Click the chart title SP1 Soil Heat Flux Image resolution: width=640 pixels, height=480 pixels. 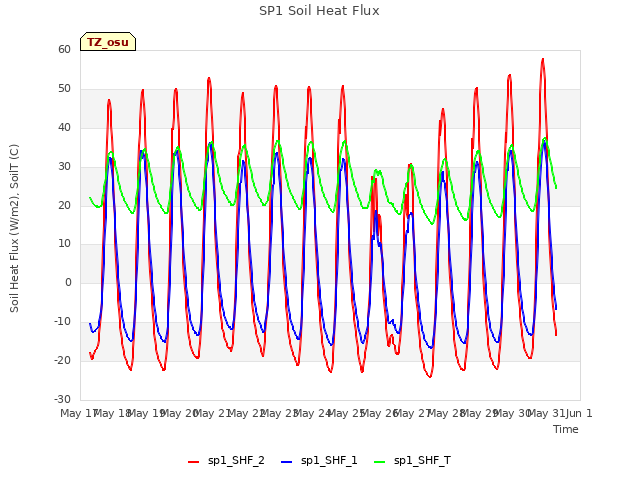[319, 11]
